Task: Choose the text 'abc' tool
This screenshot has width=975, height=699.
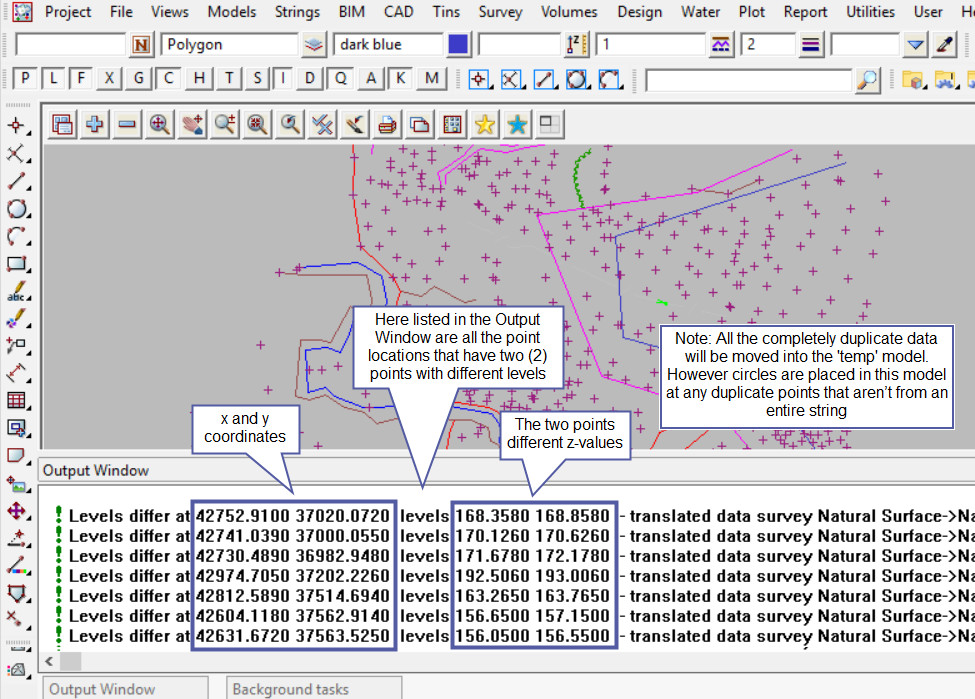Action: (16, 292)
